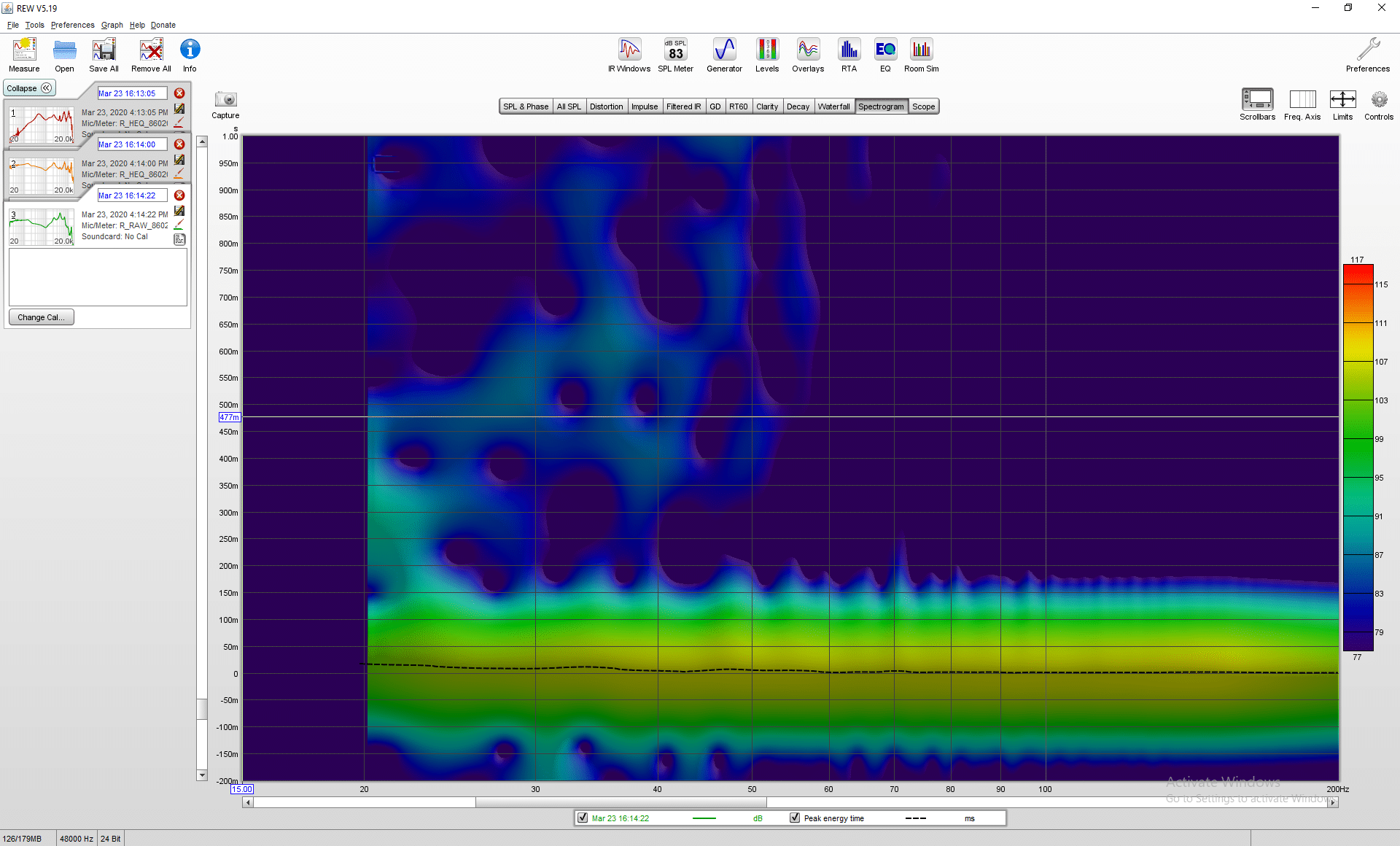This screenshot has width=1400, height=846.
Task: Switch to the Decay tab
Action: [x=798, y=106]
